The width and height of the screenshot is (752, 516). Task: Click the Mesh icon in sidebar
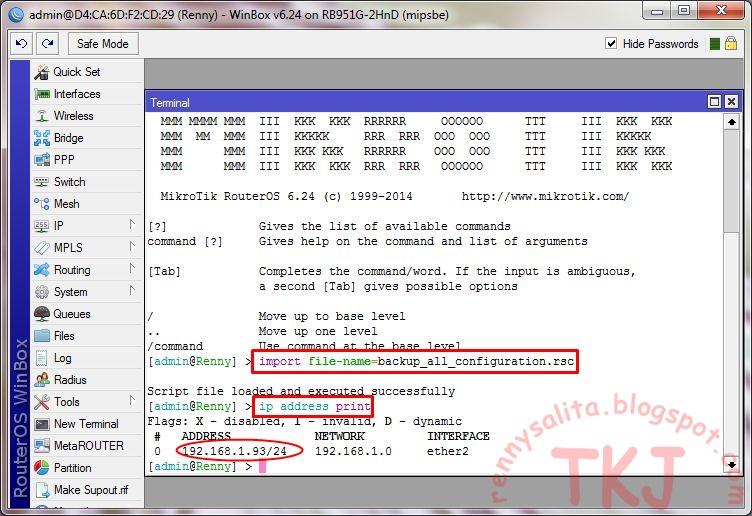42,204
